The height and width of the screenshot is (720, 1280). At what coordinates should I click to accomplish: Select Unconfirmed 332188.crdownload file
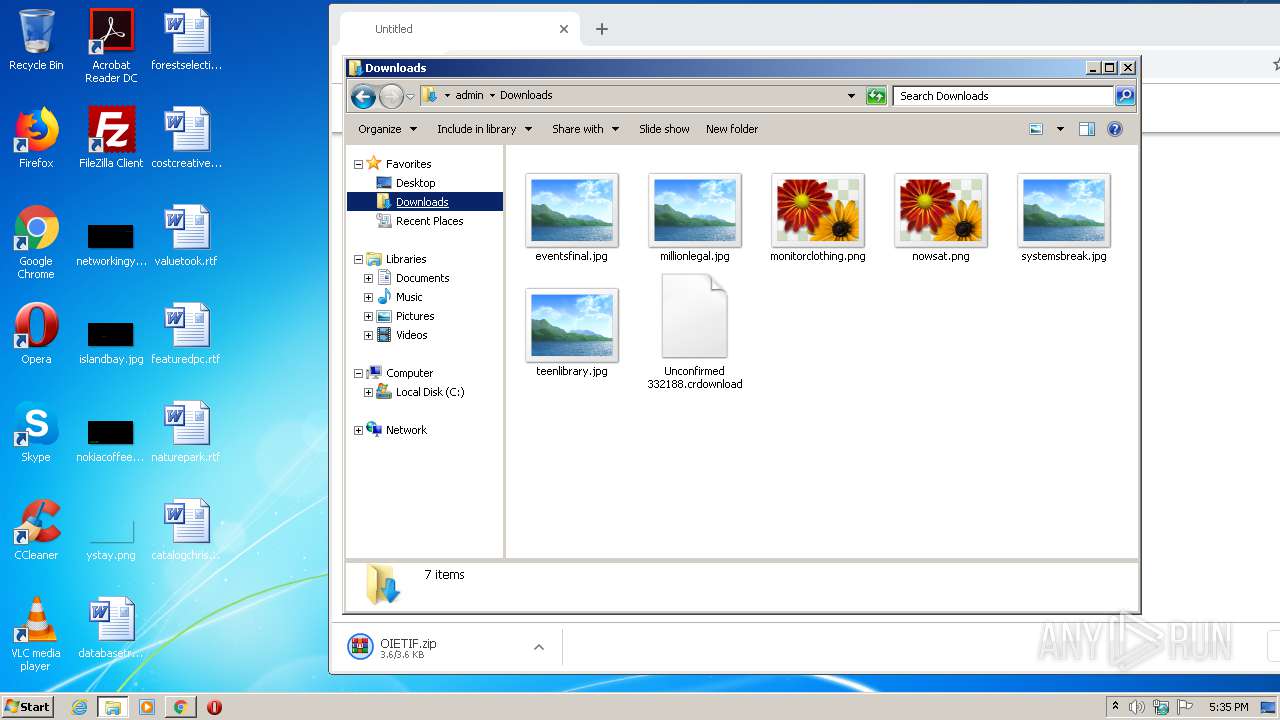point(695,332)
